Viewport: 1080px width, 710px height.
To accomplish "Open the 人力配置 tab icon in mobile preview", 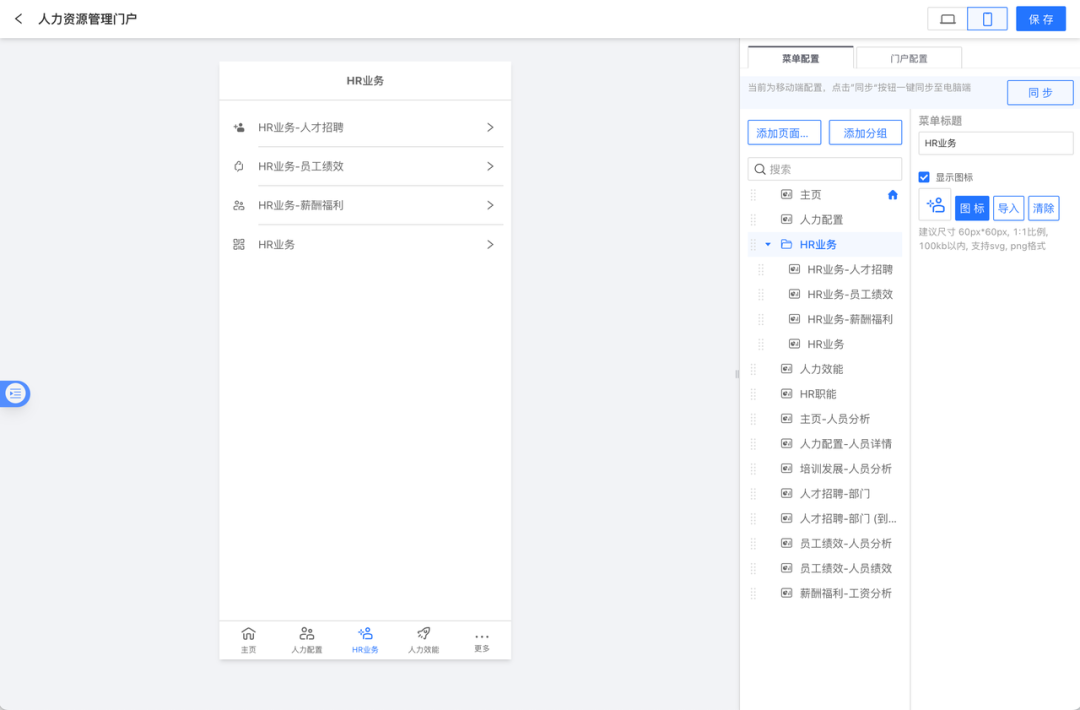I will (x=307, y=634).
